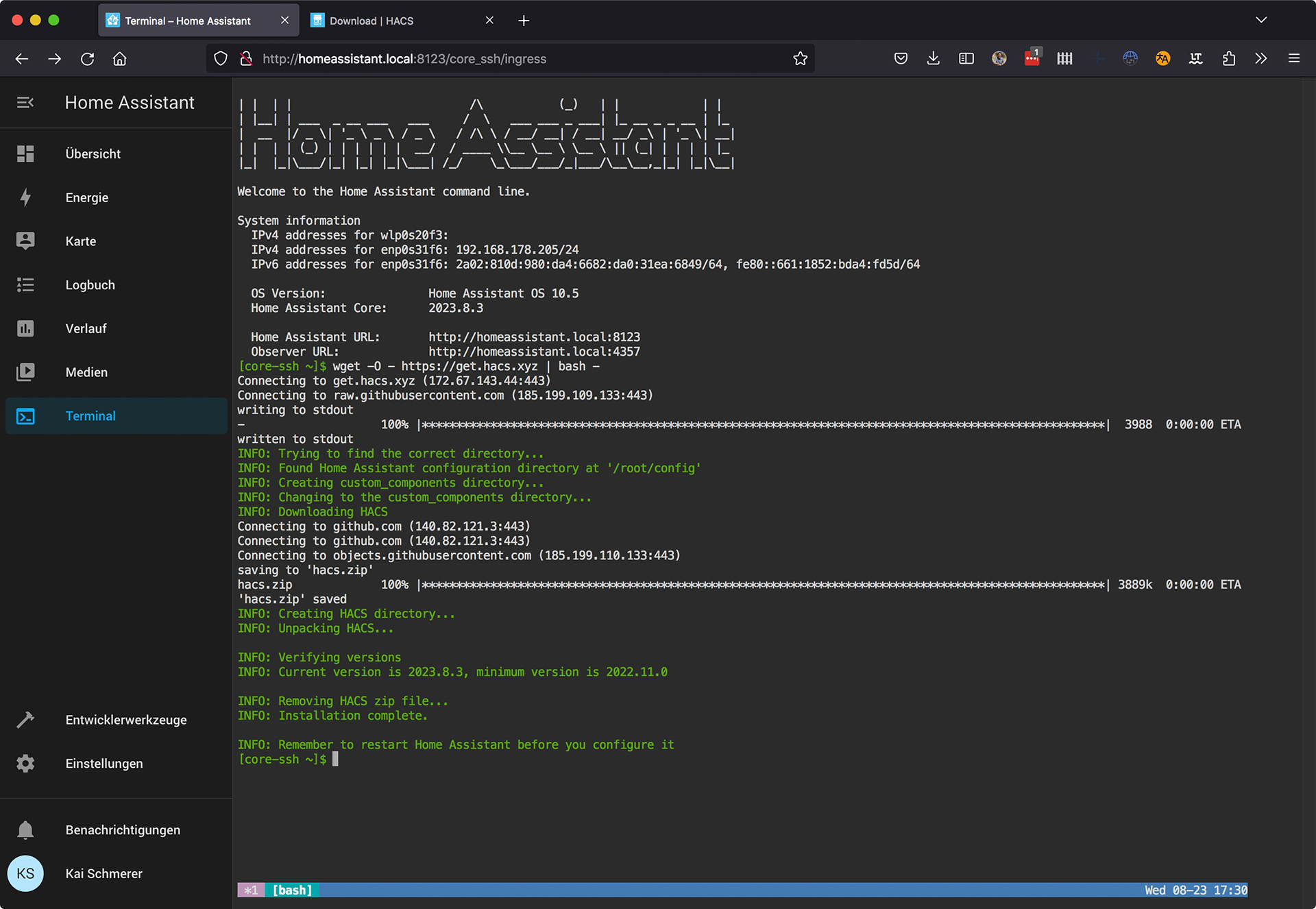Open the Medien play icon
This screenshot has width=1316, height=909.
[25, 372]
